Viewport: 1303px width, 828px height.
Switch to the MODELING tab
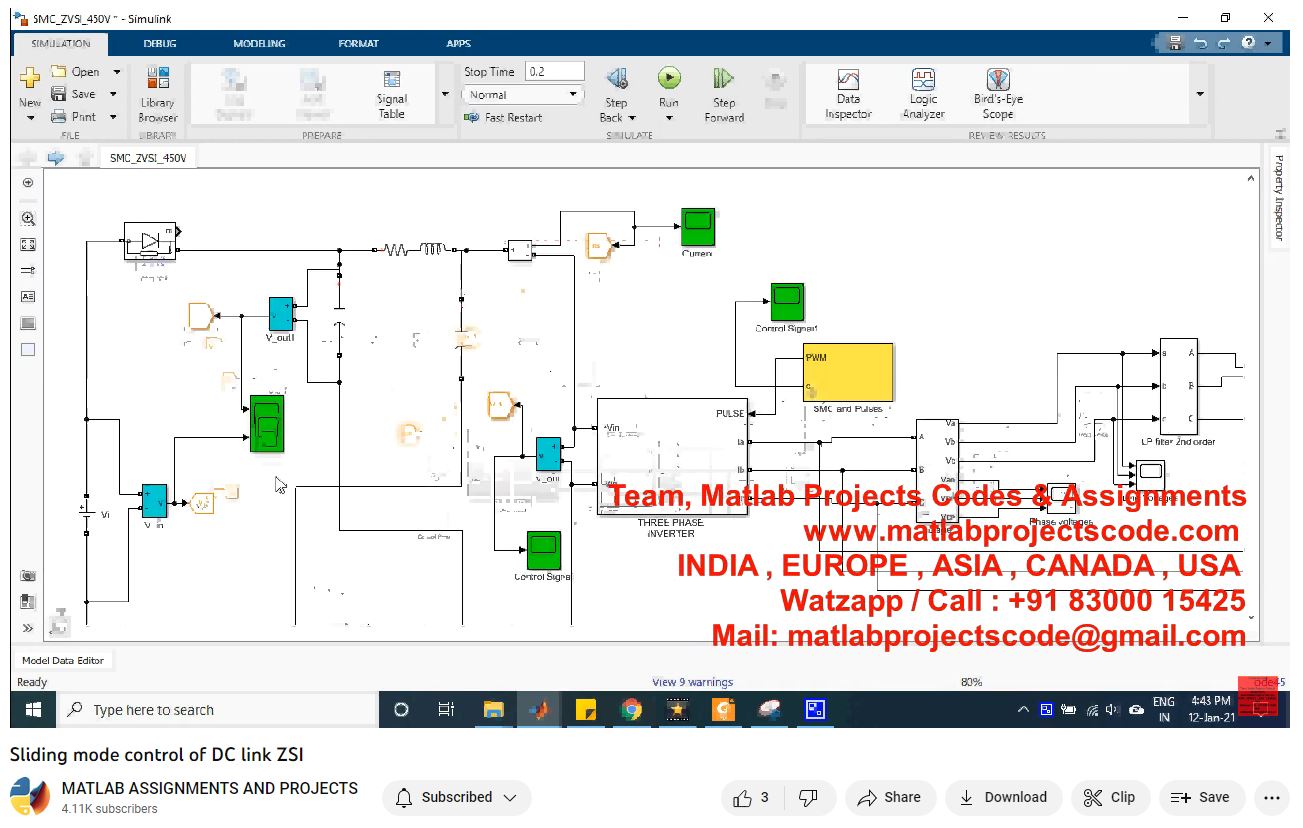(259, 44)
